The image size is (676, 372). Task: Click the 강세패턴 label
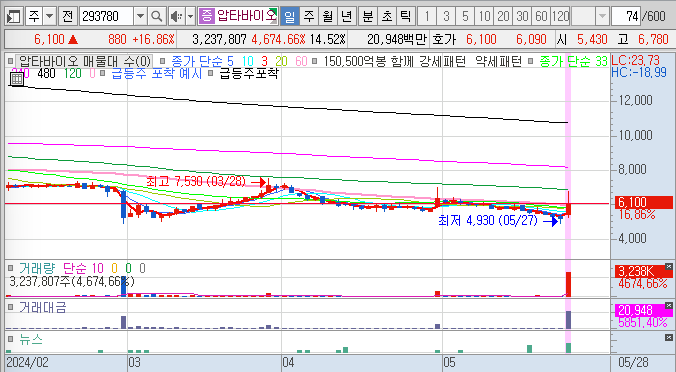tap(442, 61)
